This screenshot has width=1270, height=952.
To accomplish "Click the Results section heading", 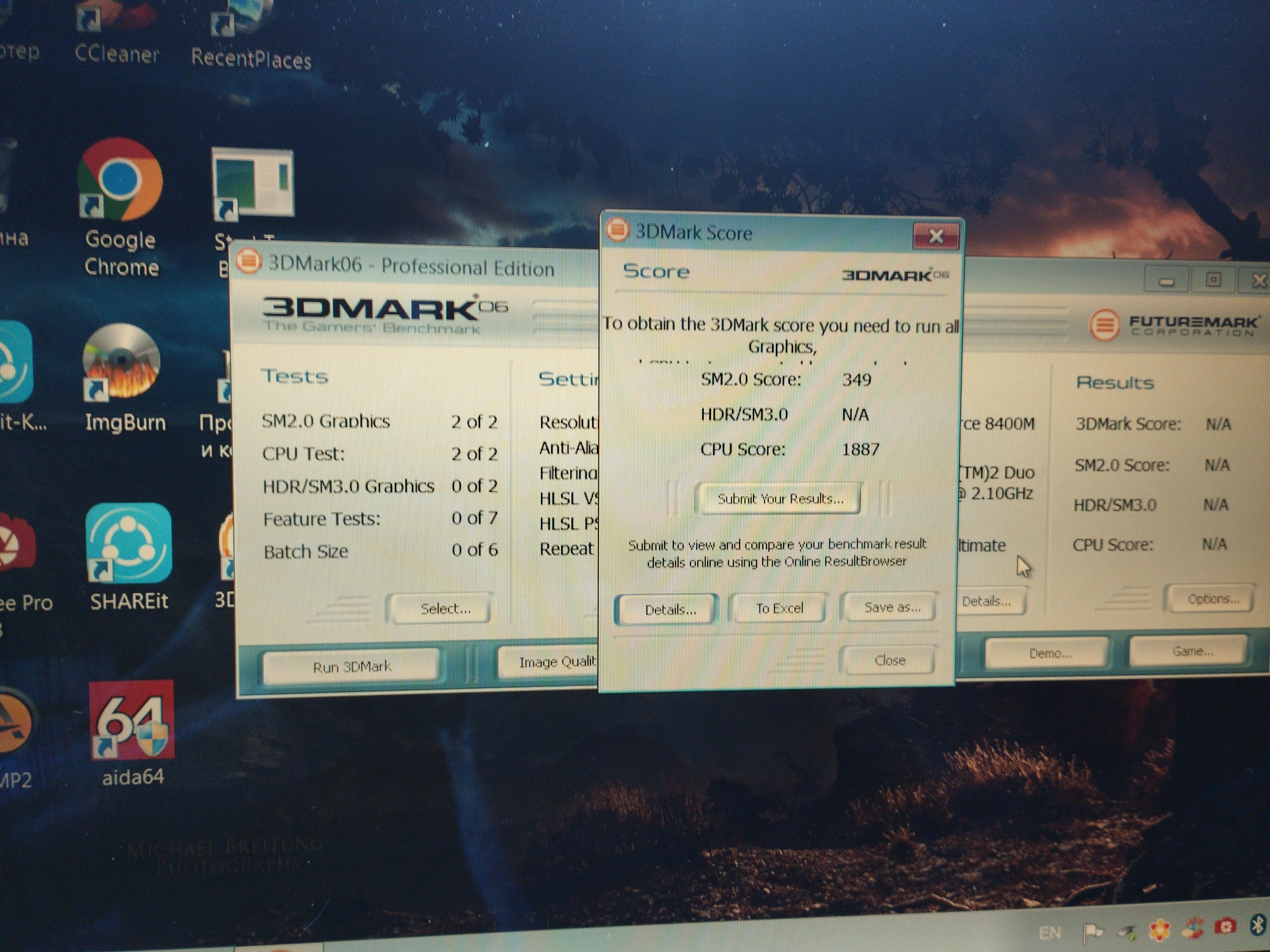I will (1115, 383).
